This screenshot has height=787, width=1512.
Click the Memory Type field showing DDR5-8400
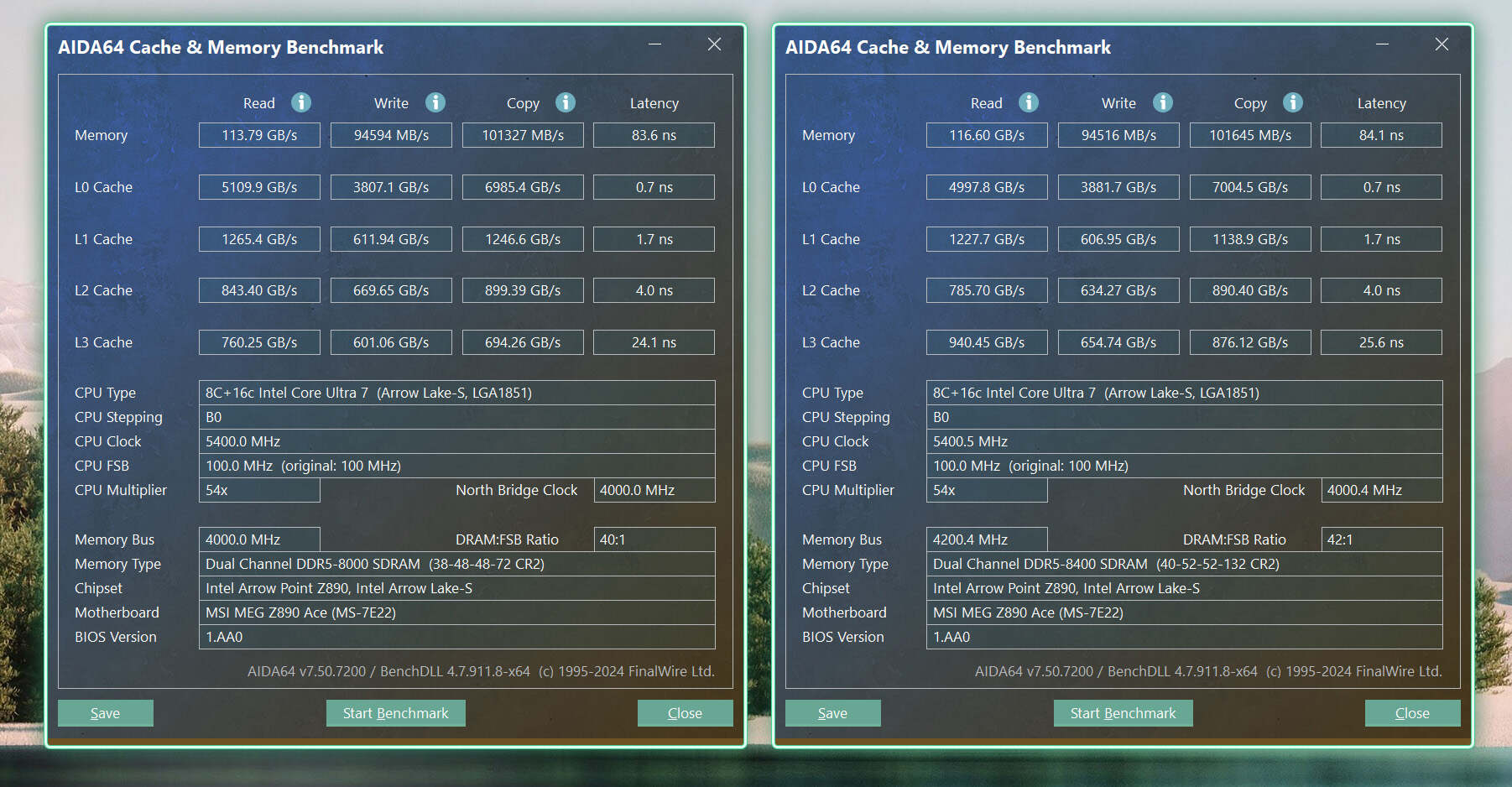point(1185,564)
